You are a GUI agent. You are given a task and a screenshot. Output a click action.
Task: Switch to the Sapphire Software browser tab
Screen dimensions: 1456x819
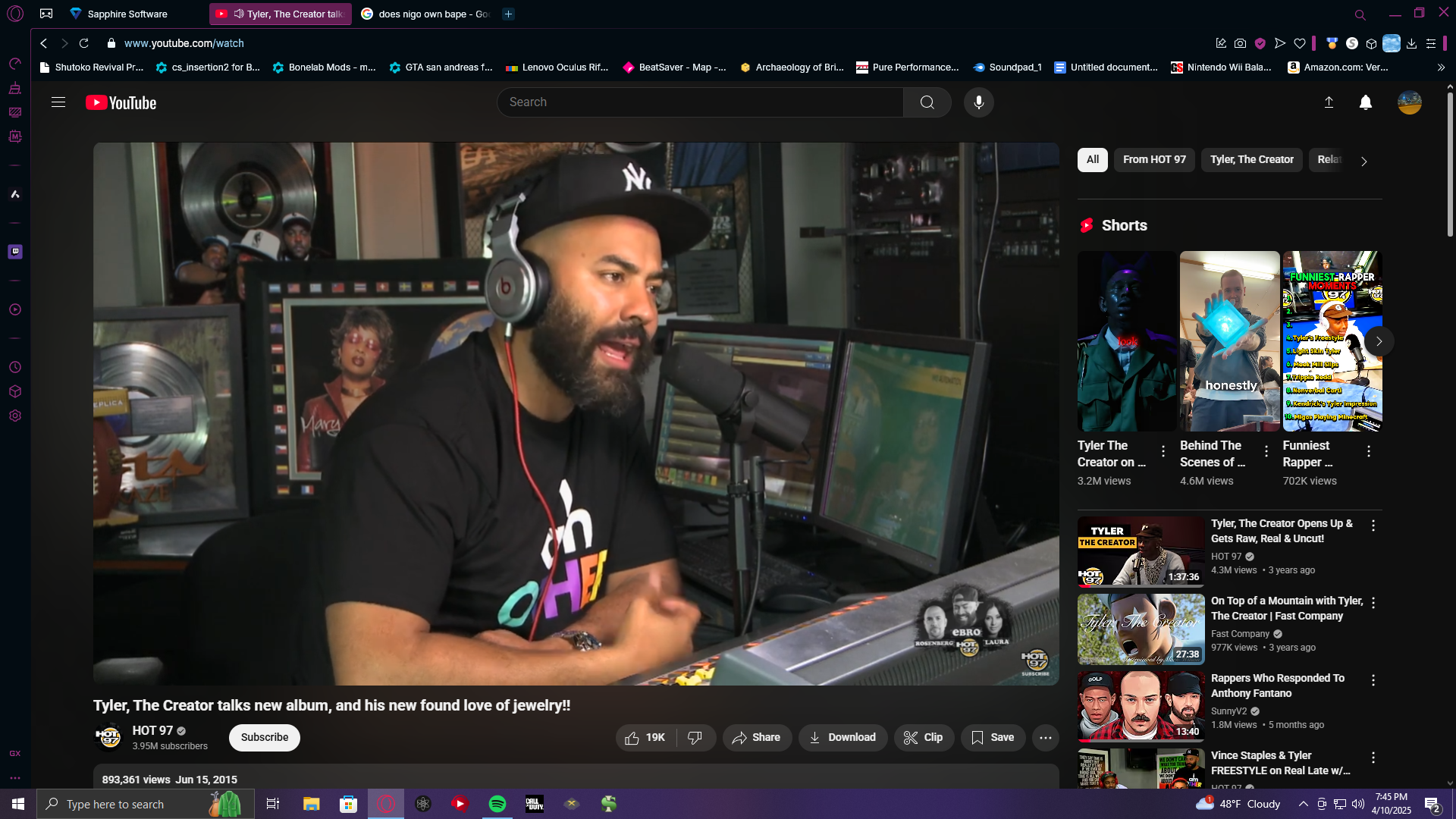pyautogui.click(x=127, y=14)
